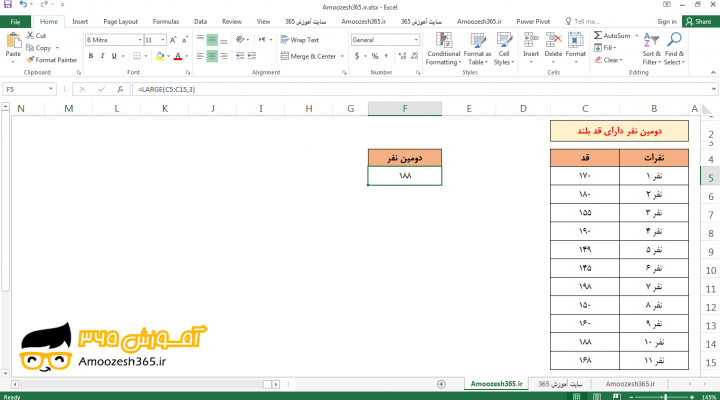Increase indent of cell content

252,56
